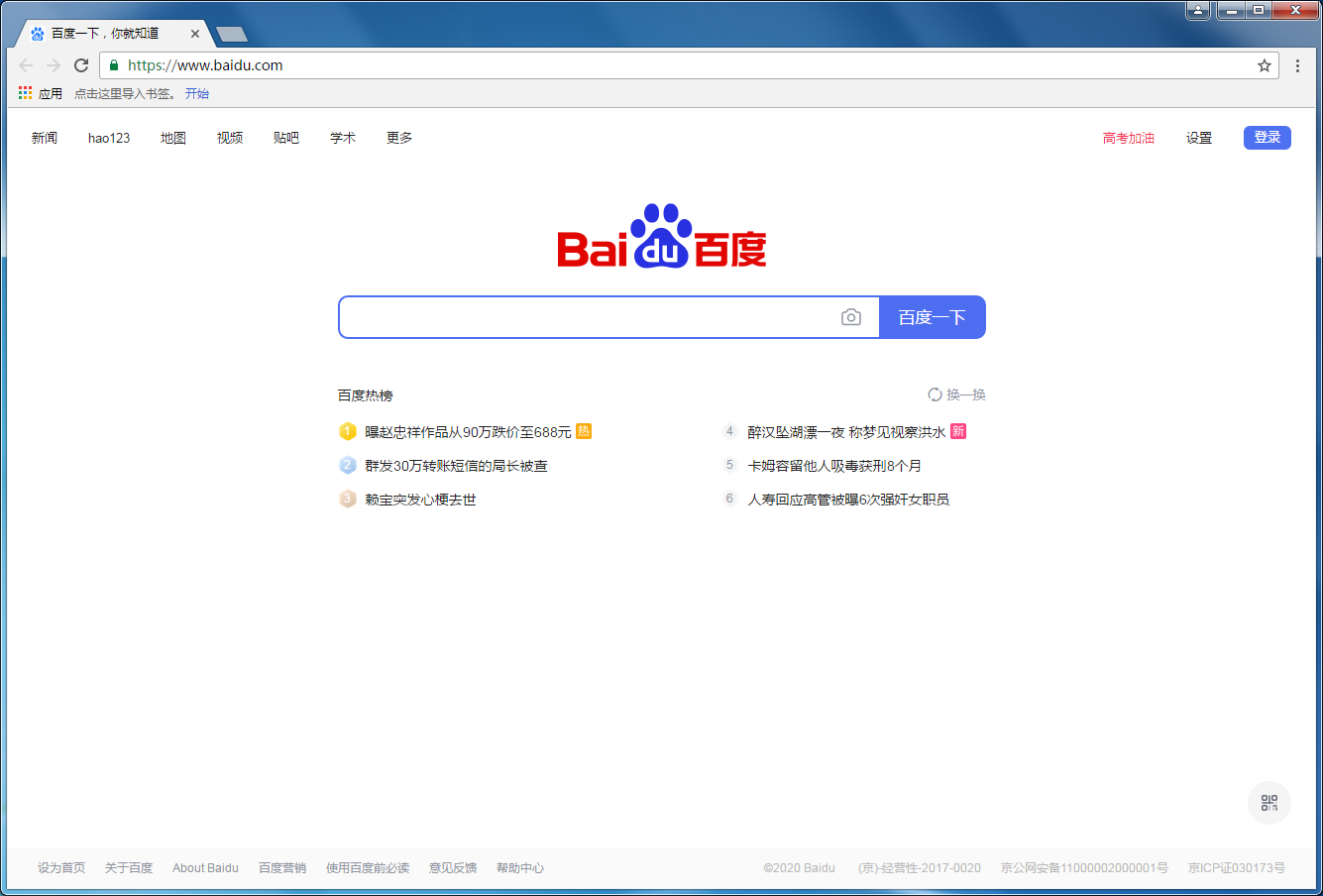
Task: Click footer link About Baidu
Action: pos(205,868)
